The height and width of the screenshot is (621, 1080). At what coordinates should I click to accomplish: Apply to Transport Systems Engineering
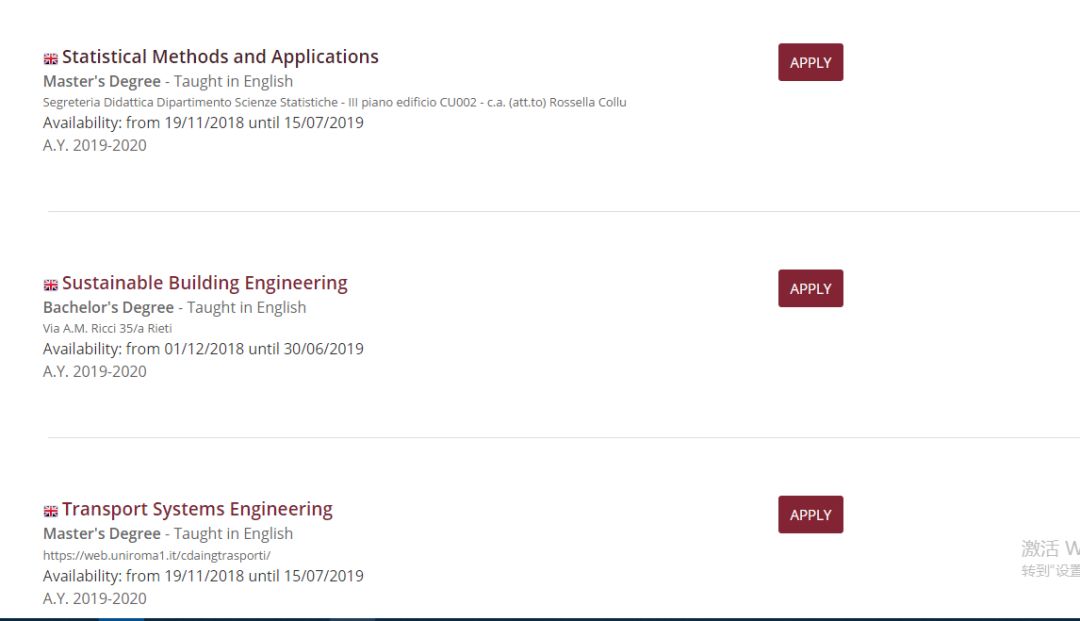click(810, 514)
